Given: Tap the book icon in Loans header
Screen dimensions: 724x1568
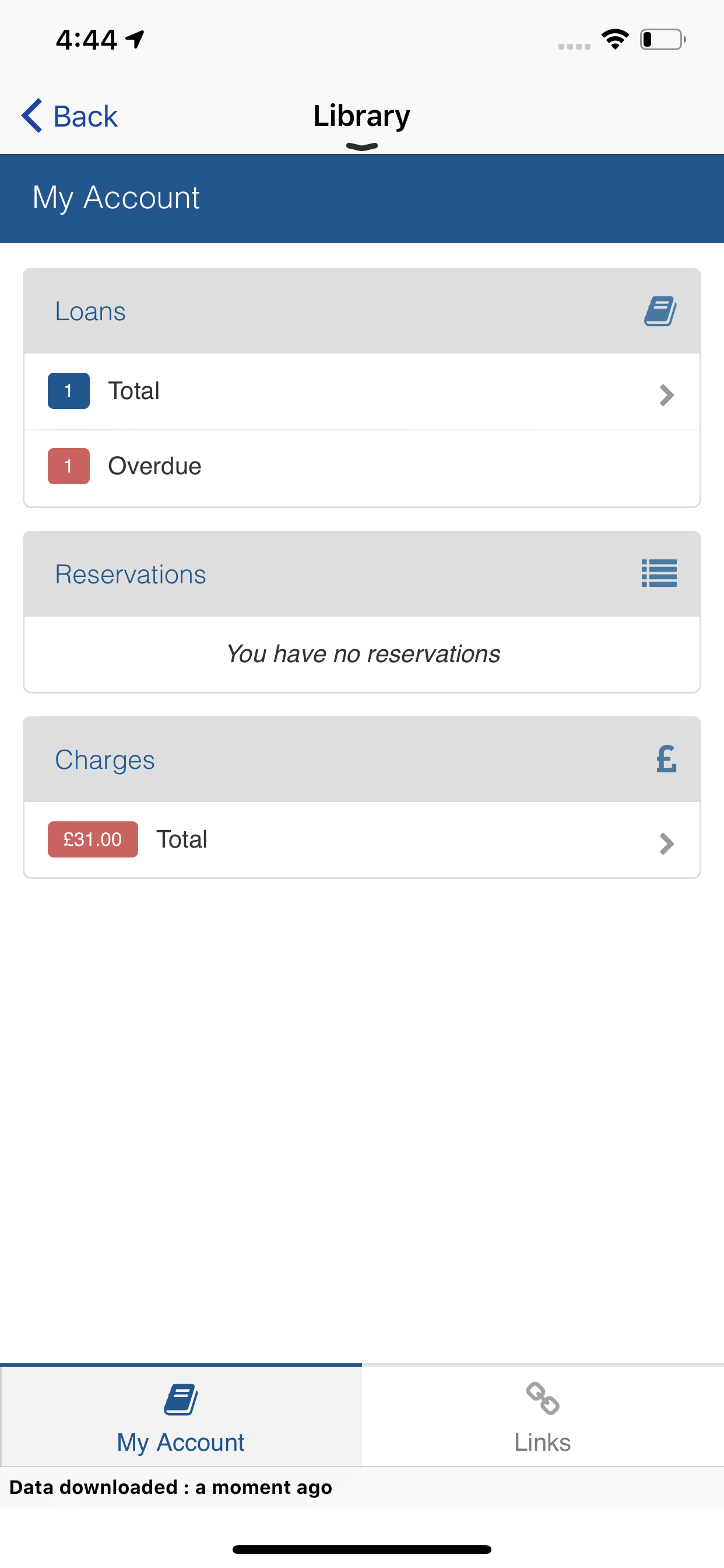Looking at the screenshot, I should coord(660,311).
